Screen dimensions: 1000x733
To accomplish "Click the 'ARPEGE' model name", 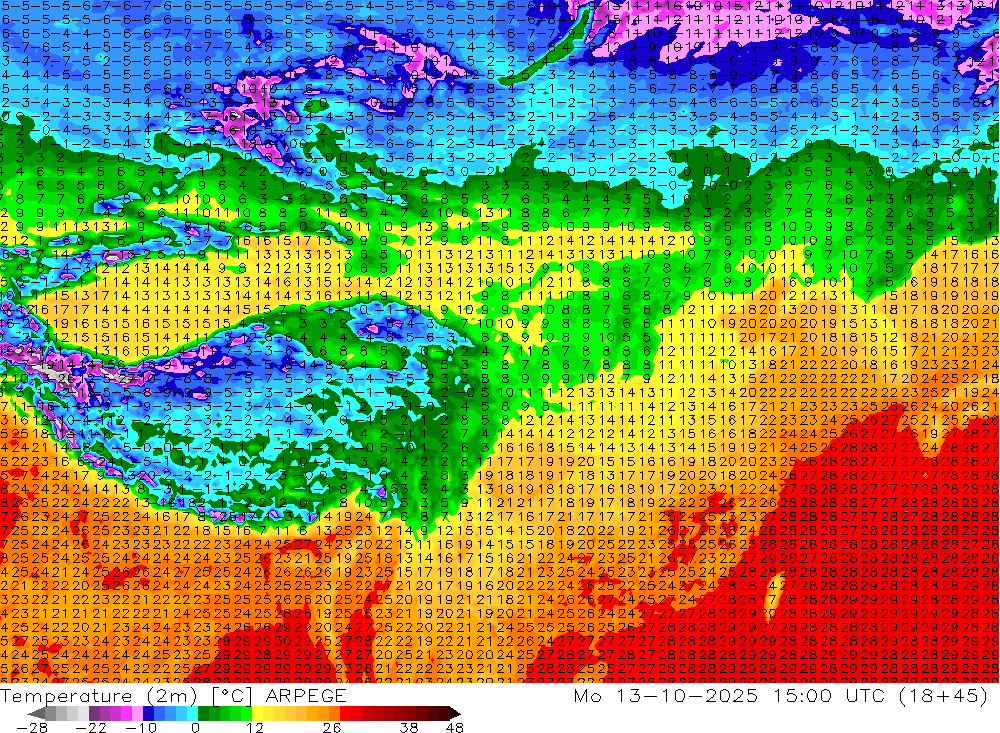I will (306, 695).
